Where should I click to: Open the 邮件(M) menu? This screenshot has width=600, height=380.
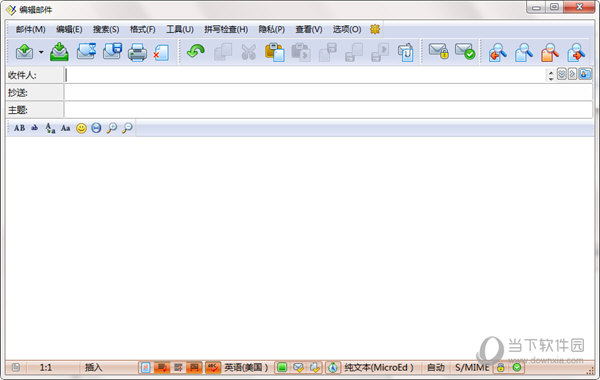click(31, 29)
